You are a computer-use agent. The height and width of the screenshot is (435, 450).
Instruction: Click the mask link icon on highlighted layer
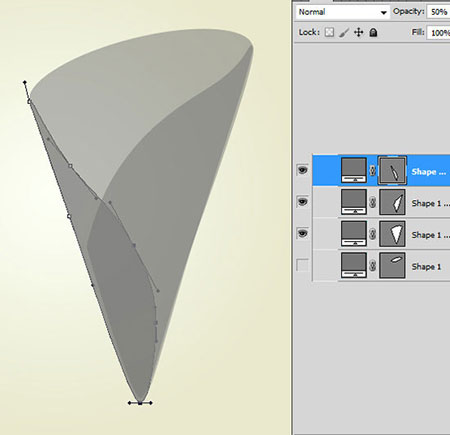coord(373,171)
